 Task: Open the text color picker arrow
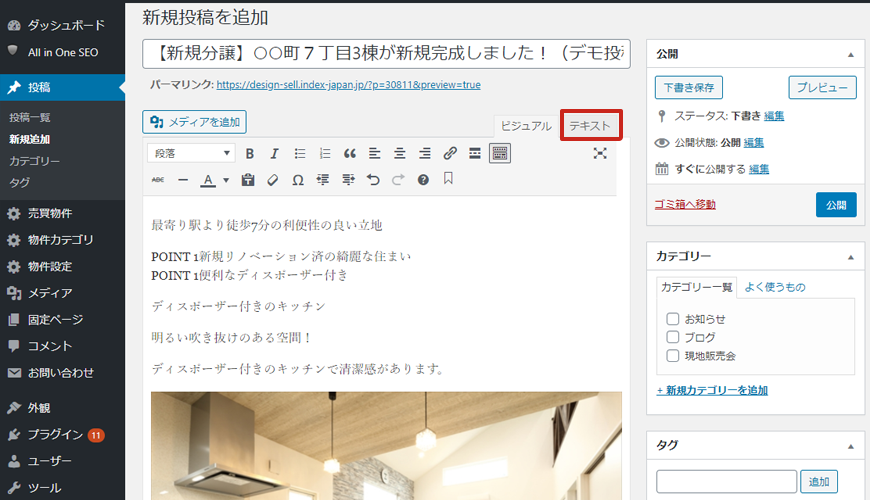coord(226,181)
